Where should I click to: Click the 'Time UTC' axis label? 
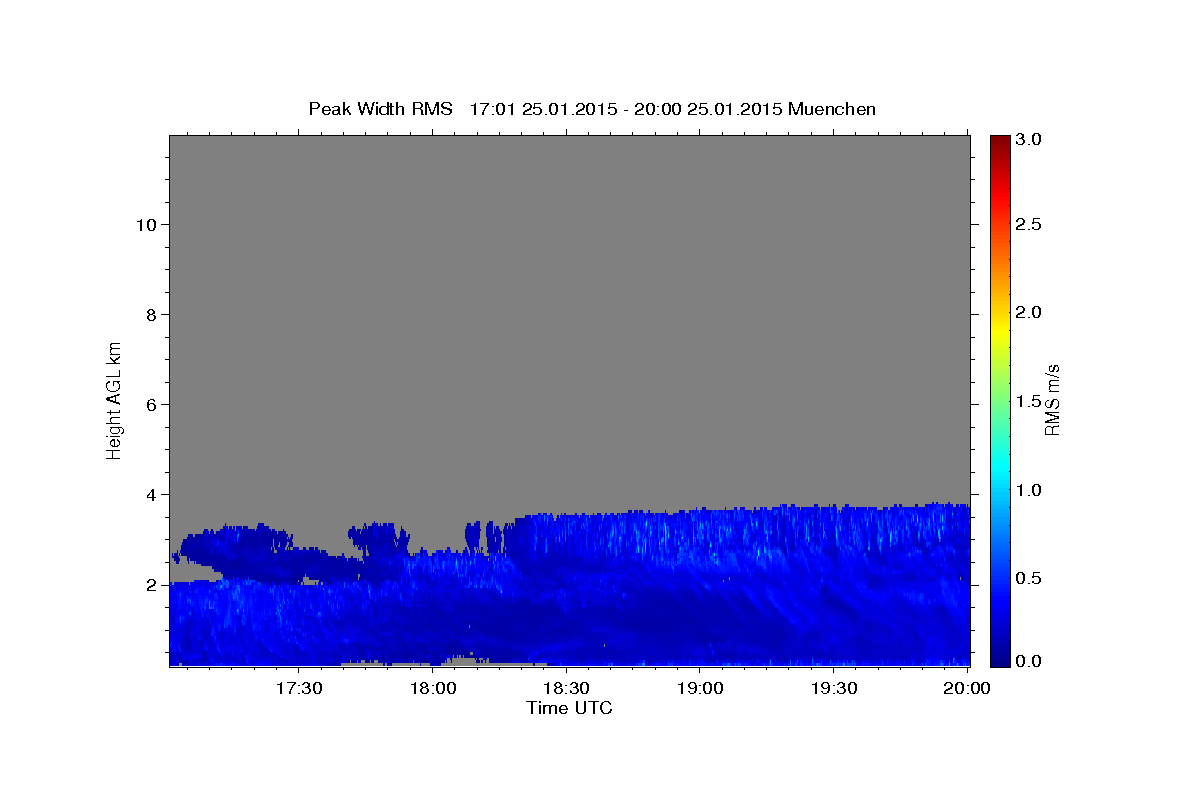pos(569,708)
